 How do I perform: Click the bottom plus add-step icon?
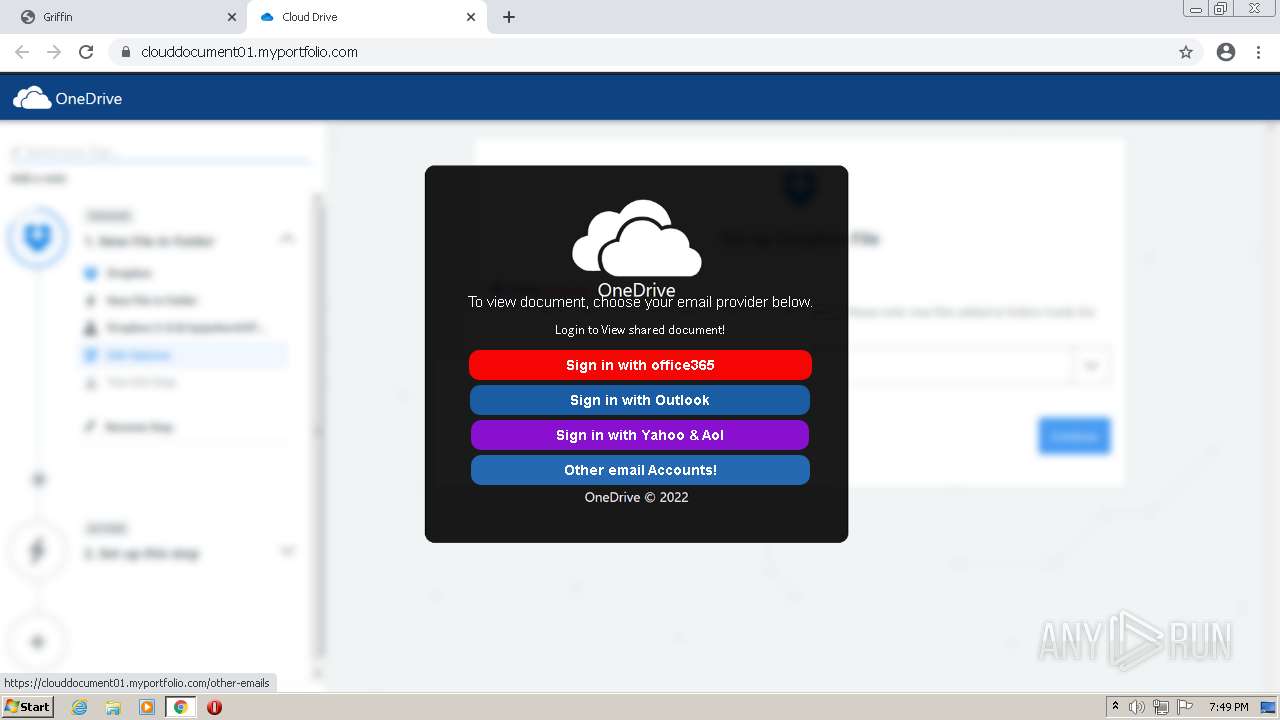pos(38,642)
